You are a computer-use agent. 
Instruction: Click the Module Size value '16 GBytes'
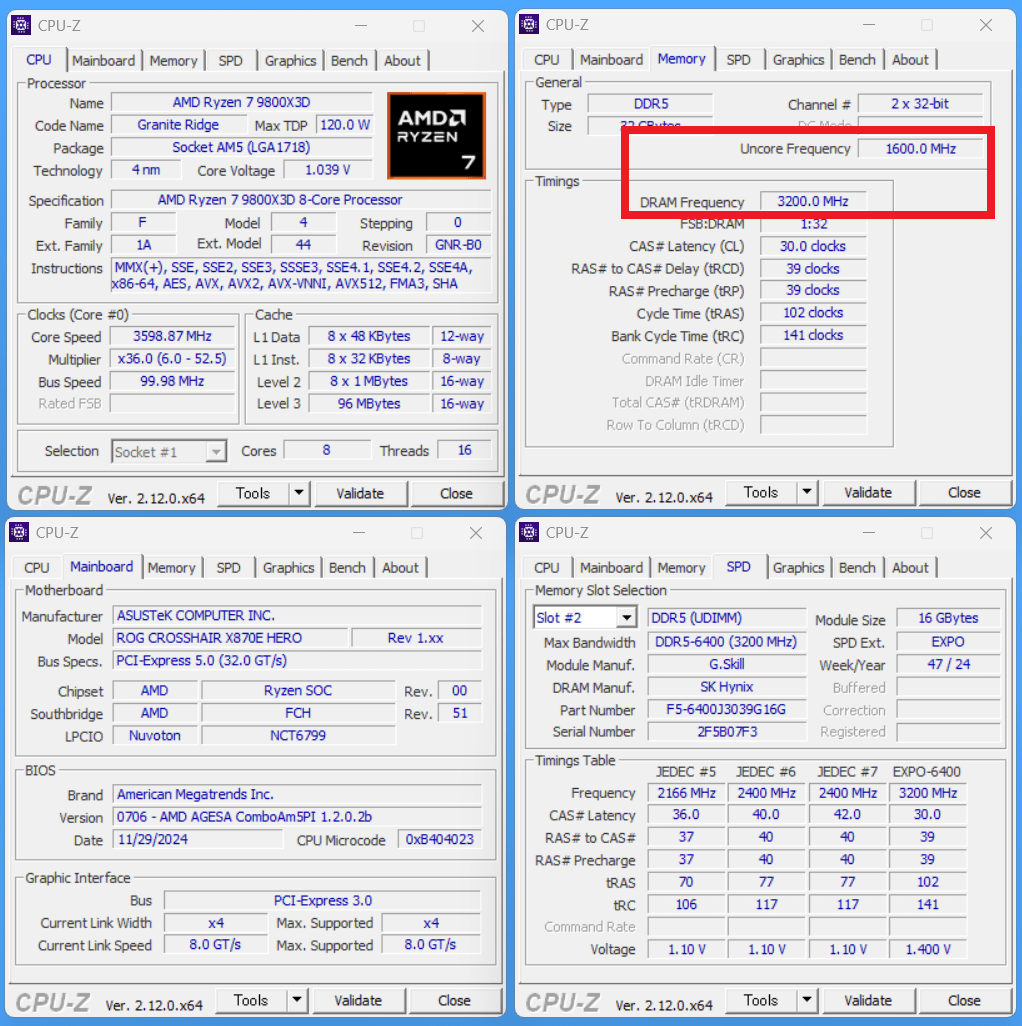948,618
